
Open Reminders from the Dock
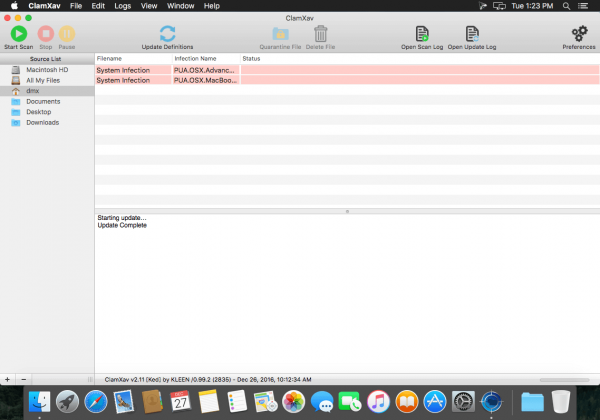pos(237,401)
